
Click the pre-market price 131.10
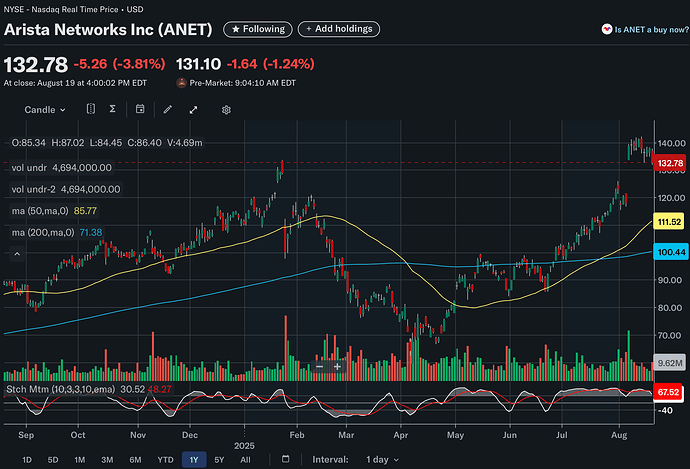(198, 64)
